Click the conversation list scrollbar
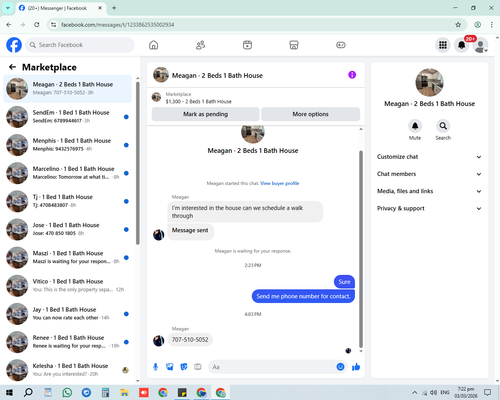 [138, 163]
